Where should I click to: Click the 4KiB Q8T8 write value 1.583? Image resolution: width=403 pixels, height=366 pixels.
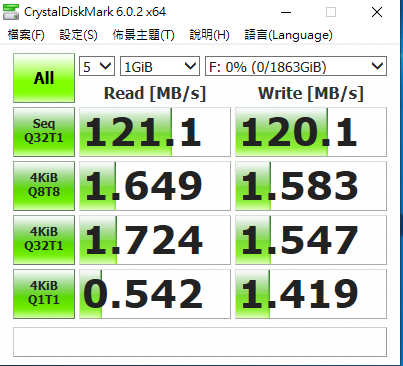(x=311, y=186)
